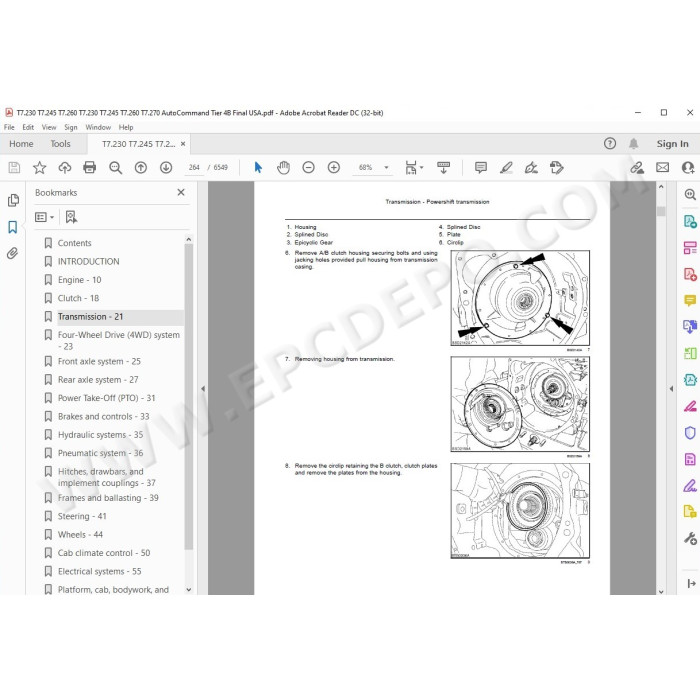Open Electrical systems - 55 bookmark

[x=100, y=571]
